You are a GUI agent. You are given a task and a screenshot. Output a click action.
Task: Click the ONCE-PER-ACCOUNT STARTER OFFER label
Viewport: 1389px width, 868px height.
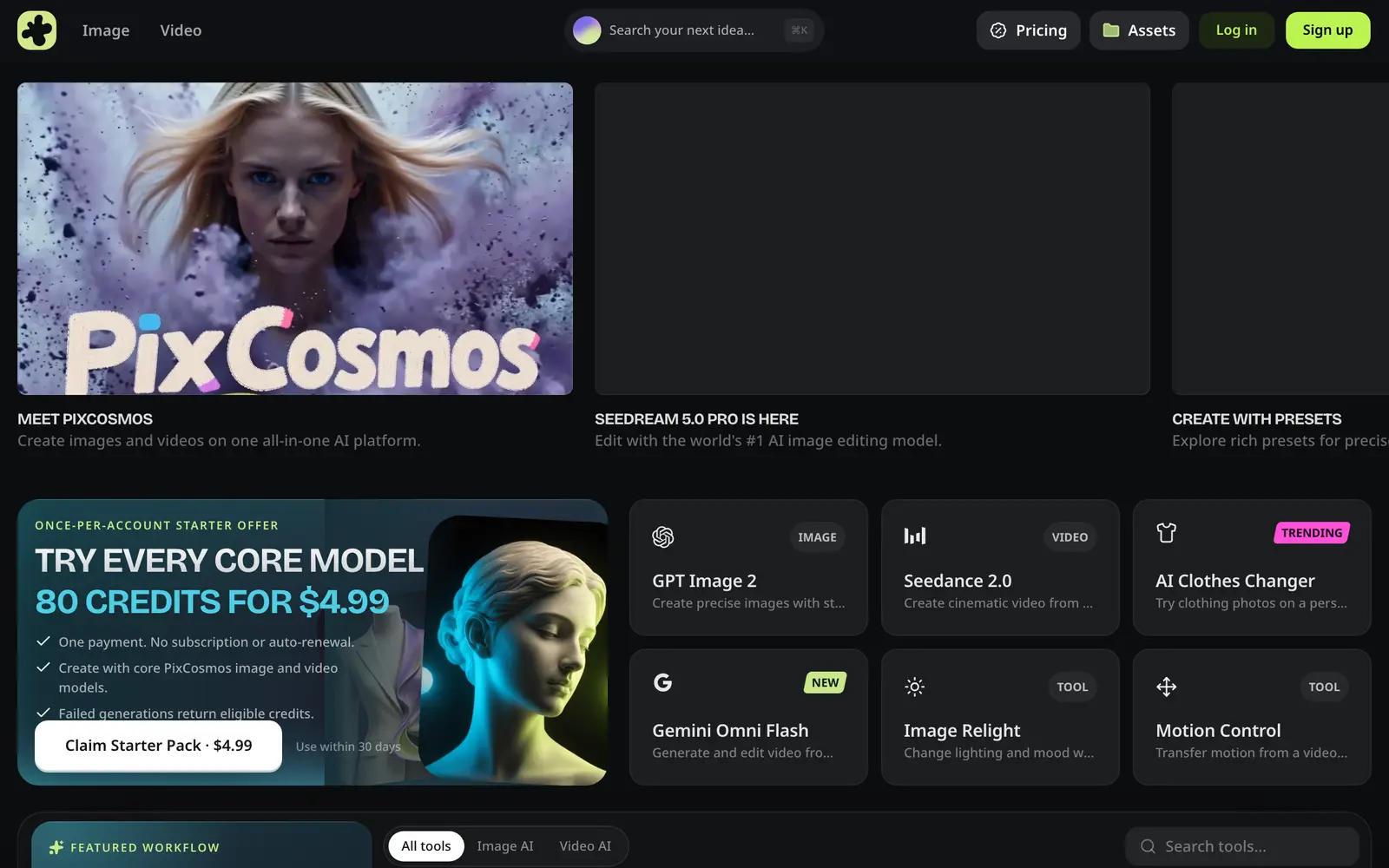pos(157,526)
